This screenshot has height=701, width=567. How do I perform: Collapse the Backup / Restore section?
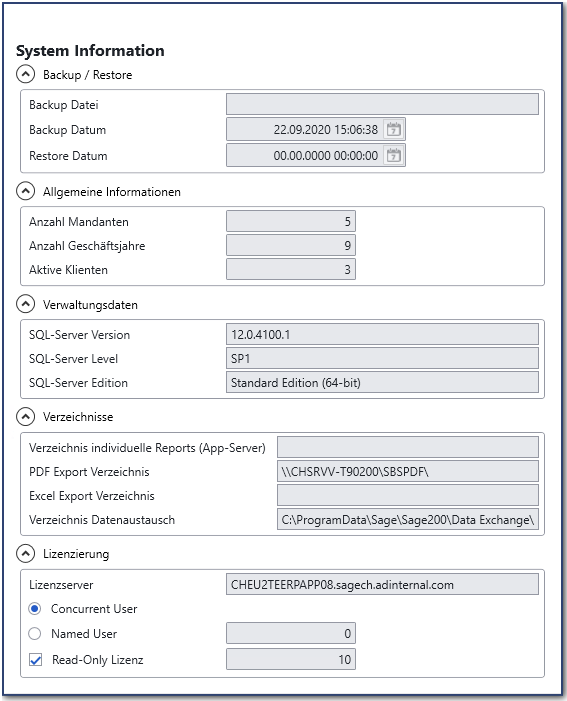(25, 74)
